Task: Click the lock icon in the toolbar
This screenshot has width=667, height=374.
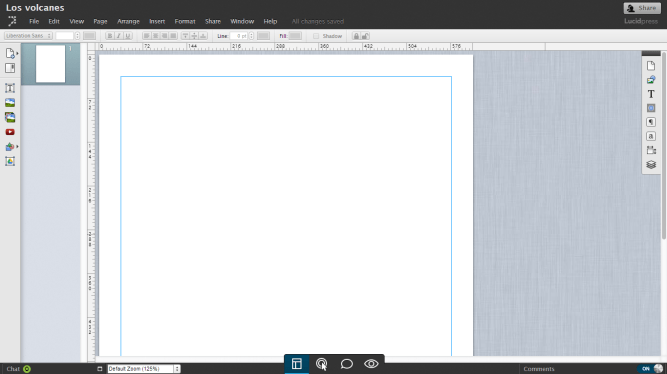Action: [x=356, y=36]
